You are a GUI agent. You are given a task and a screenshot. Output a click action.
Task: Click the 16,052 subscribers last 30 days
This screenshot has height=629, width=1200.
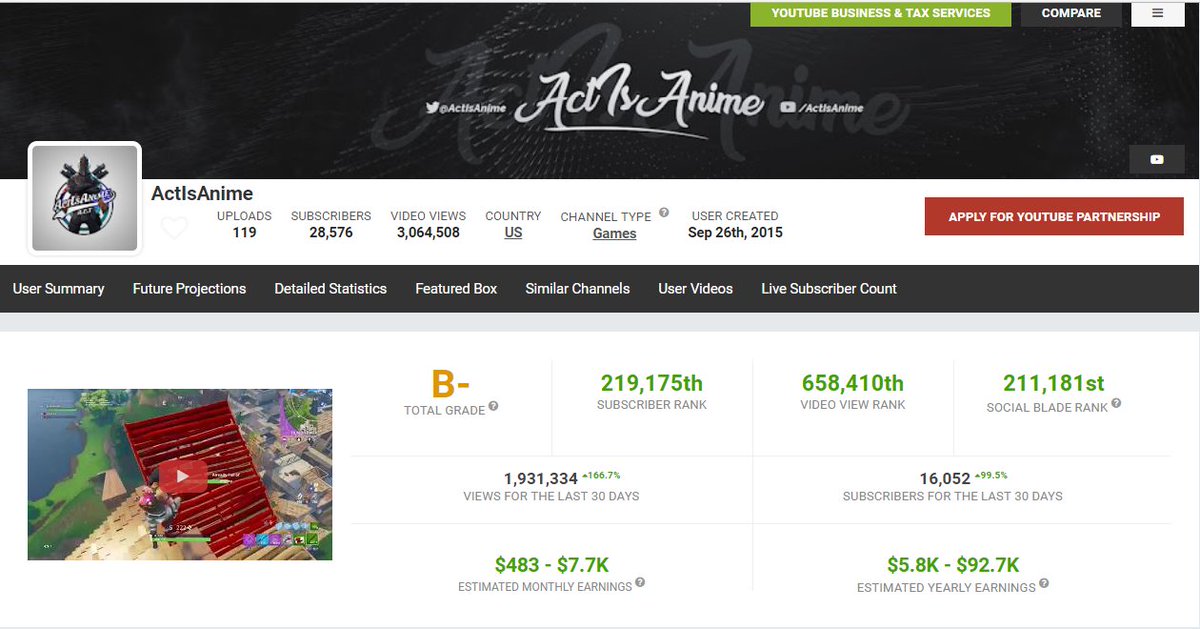[945, 479]
